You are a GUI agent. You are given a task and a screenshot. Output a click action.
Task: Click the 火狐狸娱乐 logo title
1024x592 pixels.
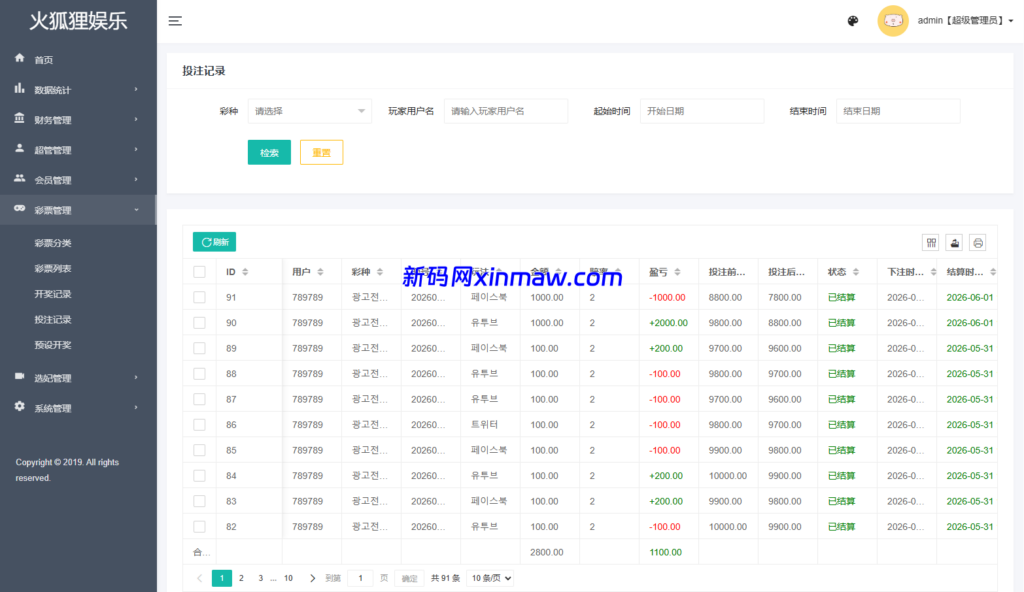click(78, 21)
